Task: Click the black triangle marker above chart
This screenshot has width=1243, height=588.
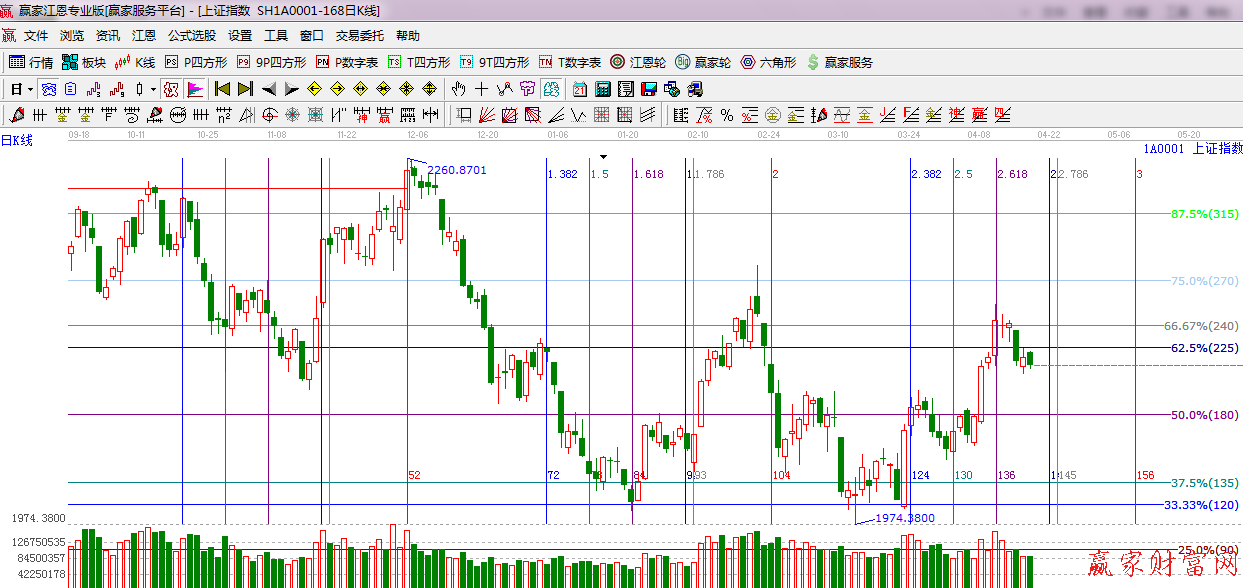Action: [603, 157]
